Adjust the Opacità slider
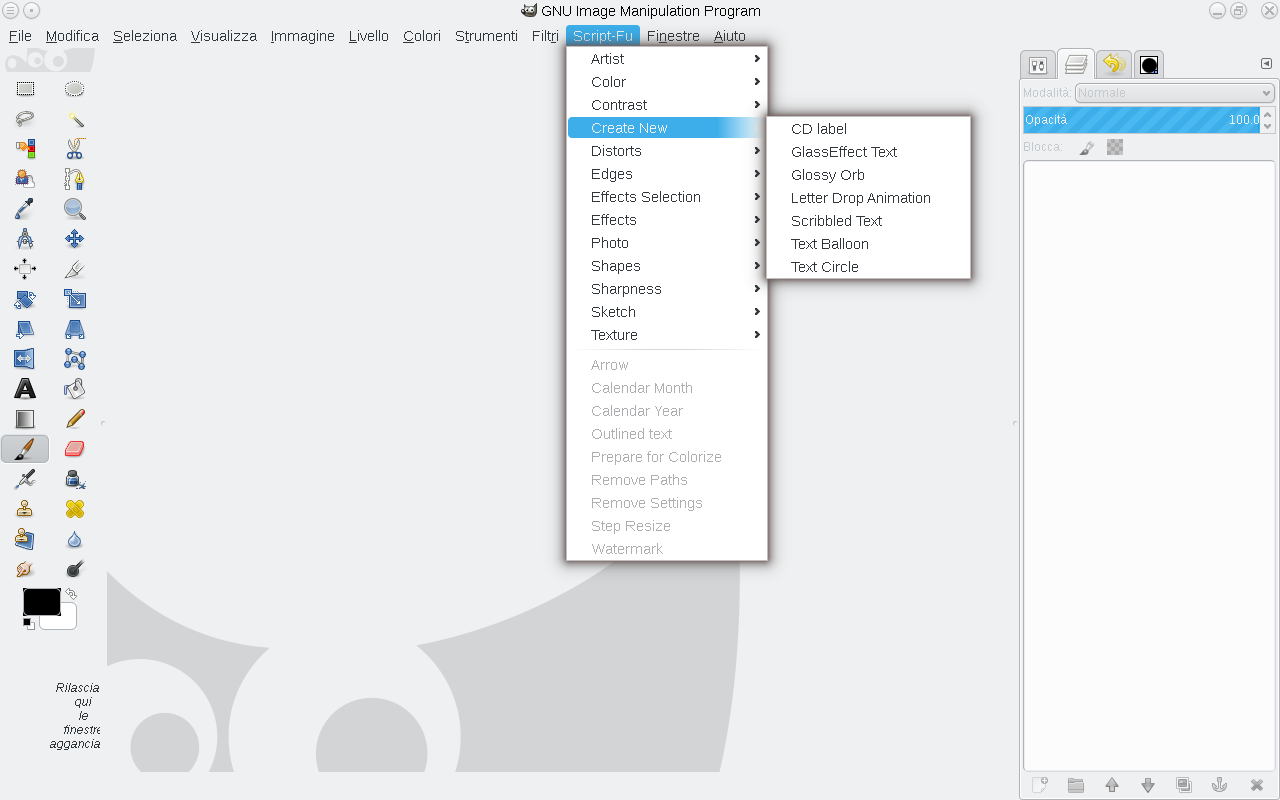Viewport: 1280px width, 800px height. point(1141,120)
